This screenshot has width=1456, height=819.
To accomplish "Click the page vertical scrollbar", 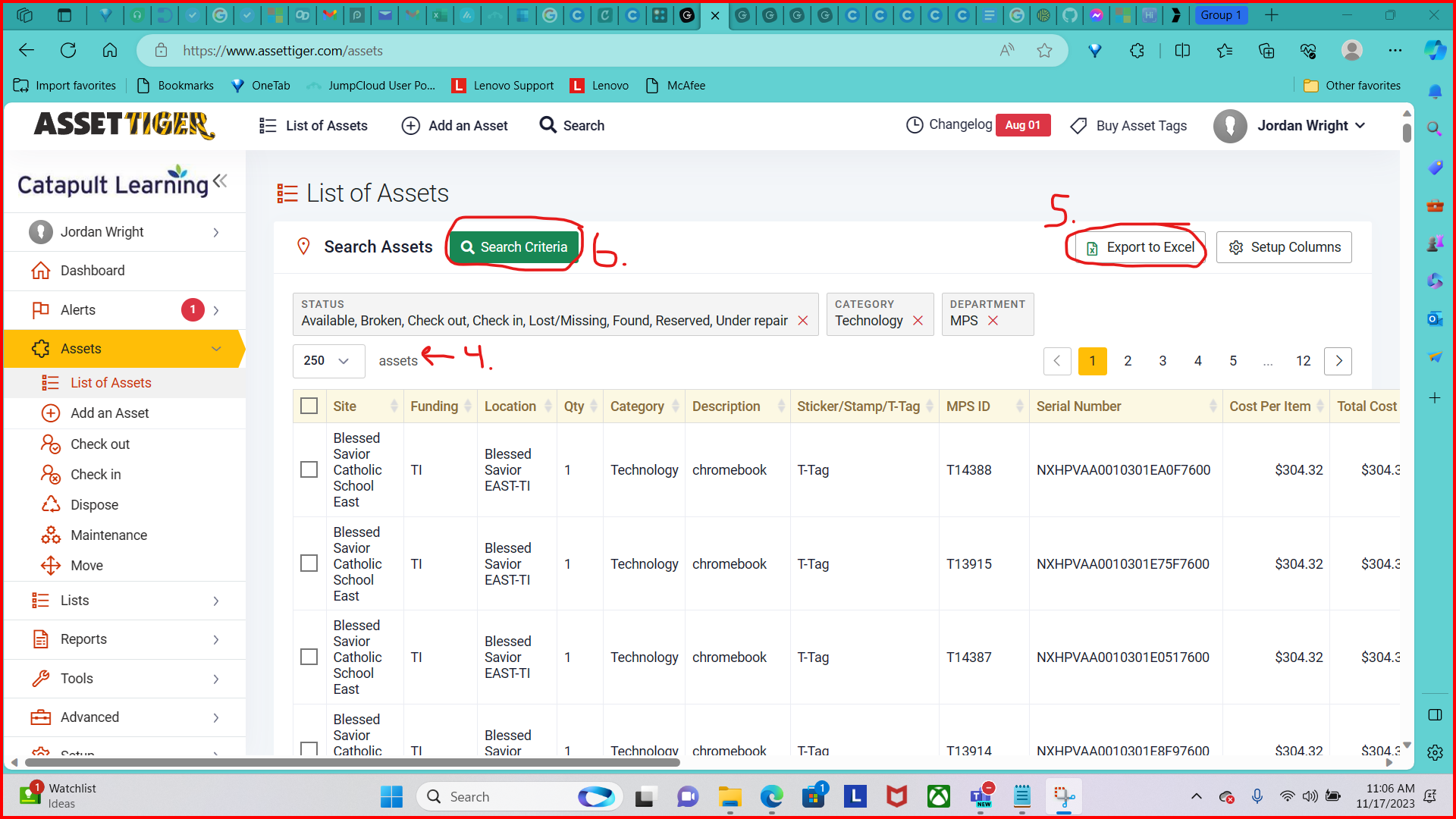I will [1407, 133].
